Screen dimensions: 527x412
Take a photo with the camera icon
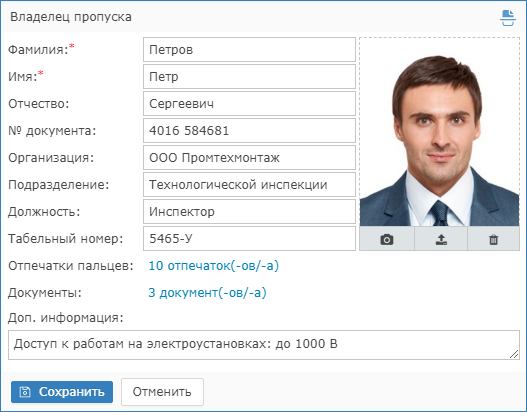click(x=387, y=239)
